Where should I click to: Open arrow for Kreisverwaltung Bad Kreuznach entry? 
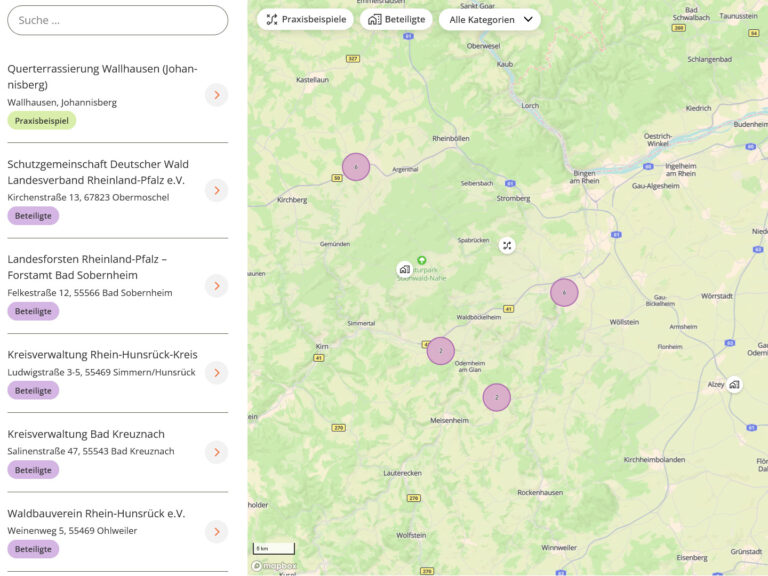pos(216,452)
